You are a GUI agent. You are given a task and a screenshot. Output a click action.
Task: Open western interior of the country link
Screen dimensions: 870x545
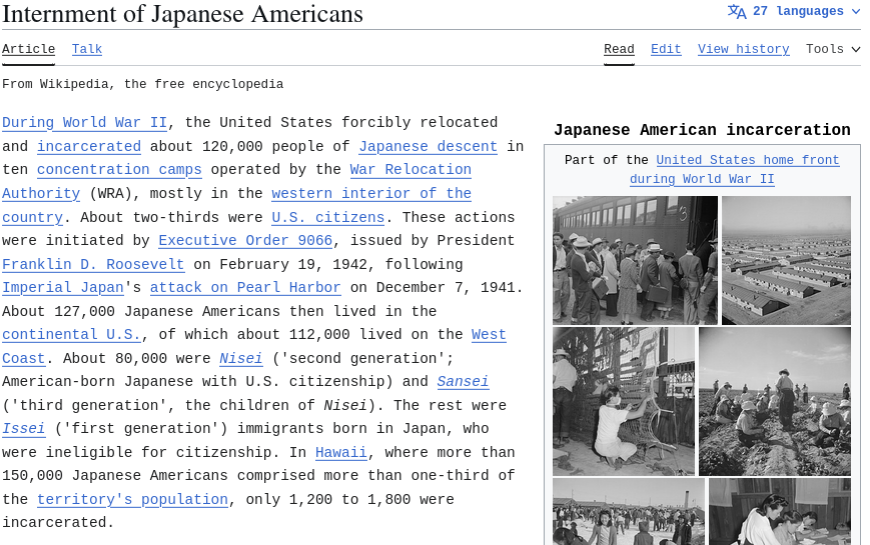click(371, 193)
